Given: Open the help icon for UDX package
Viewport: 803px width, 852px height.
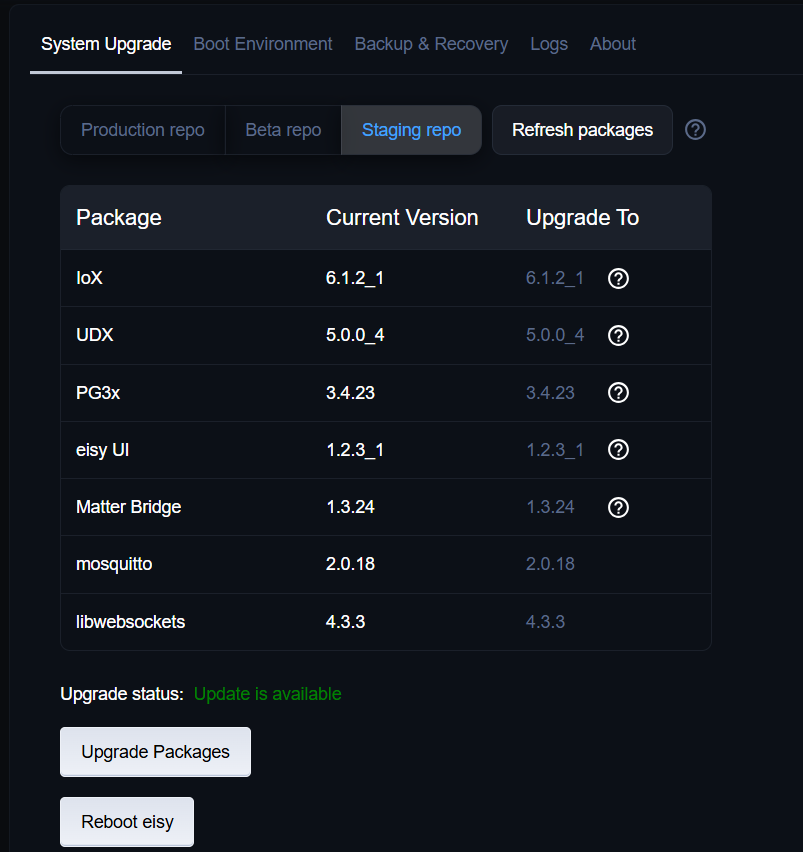Looking at the screenshot, I should pos(618,335).
